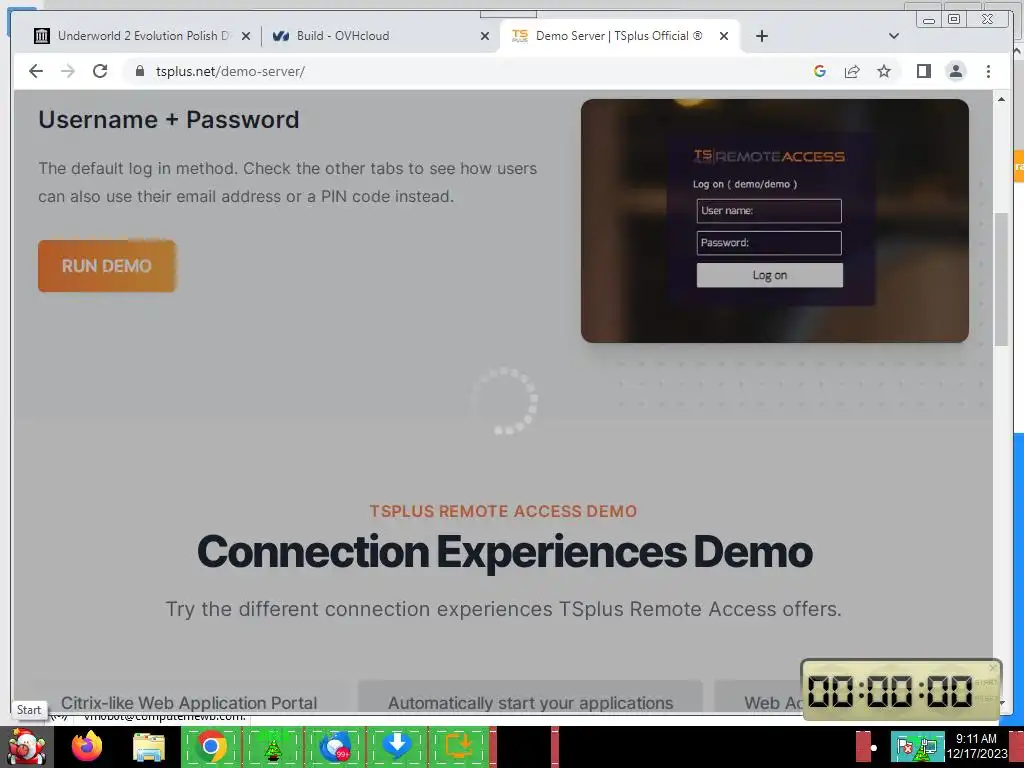The height and width of the screenshot is (768, 1024).
Task: Open the Windows Start button
Action: [26, 747]
